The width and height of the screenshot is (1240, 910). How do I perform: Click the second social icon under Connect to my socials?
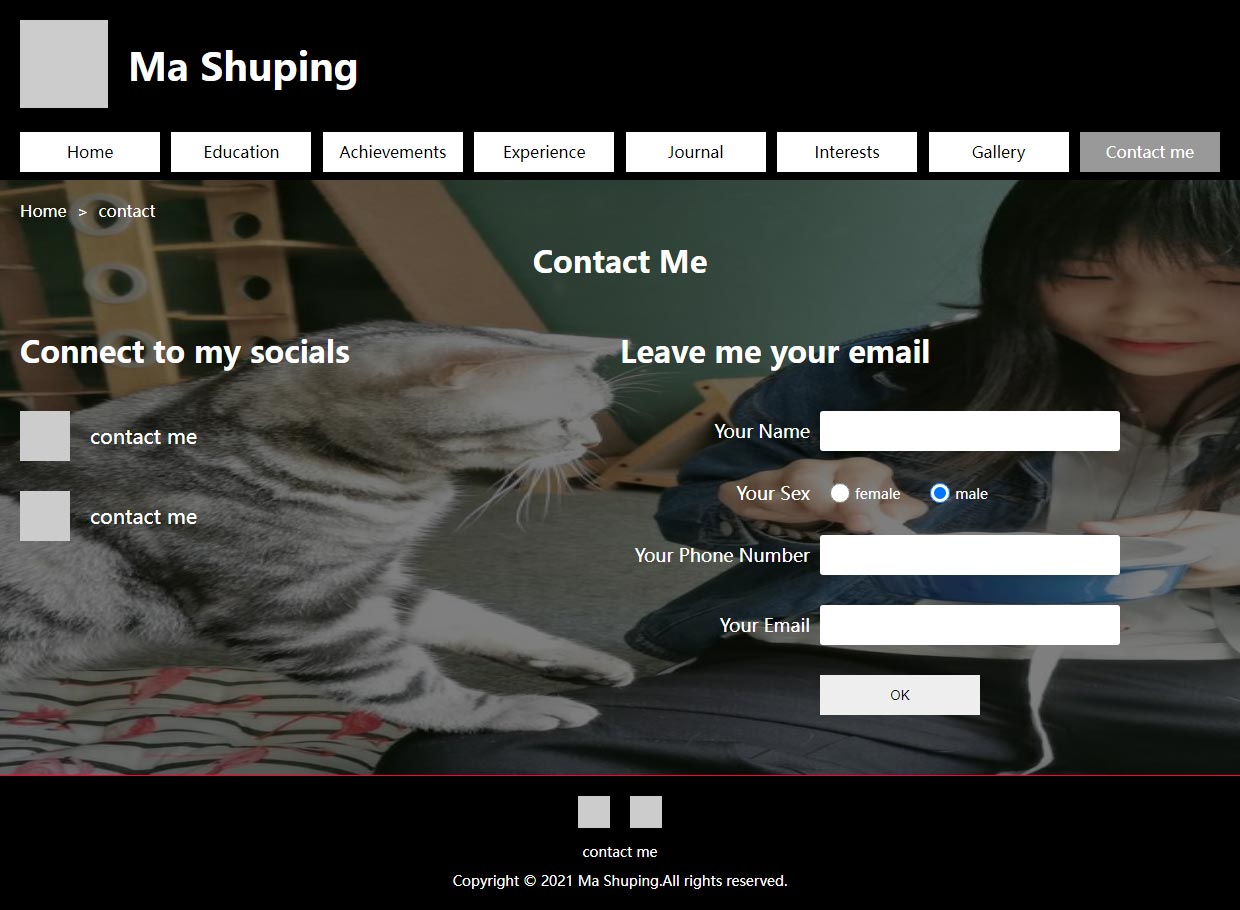45,516
